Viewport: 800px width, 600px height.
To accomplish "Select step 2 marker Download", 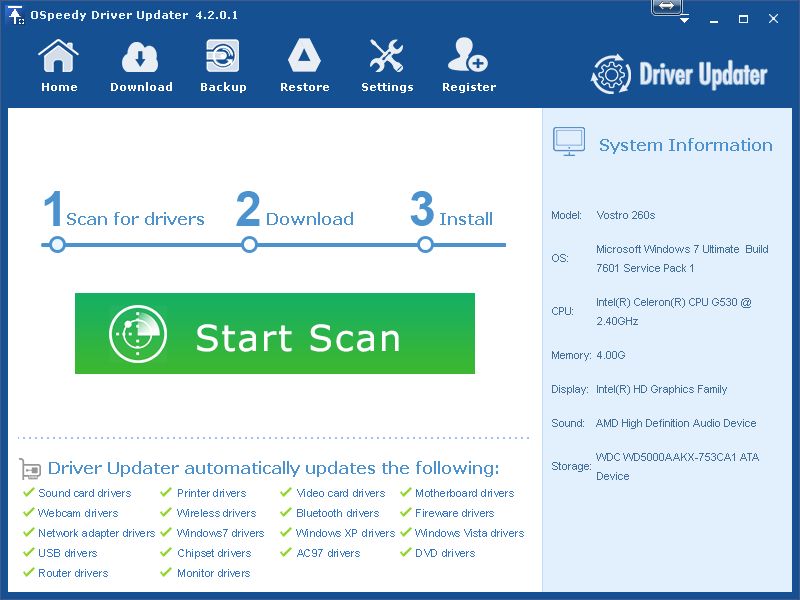I will (x=249, y=244).
